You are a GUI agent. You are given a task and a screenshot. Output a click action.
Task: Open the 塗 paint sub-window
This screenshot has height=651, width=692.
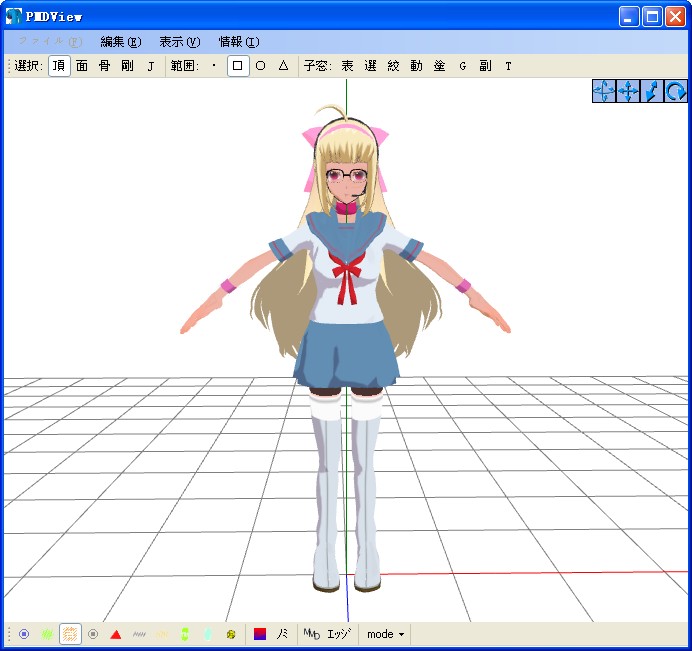click(439, 66)
